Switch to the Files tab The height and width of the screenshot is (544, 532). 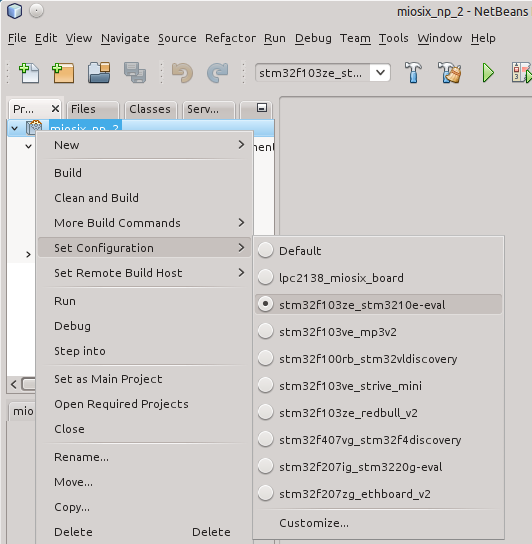92,109
